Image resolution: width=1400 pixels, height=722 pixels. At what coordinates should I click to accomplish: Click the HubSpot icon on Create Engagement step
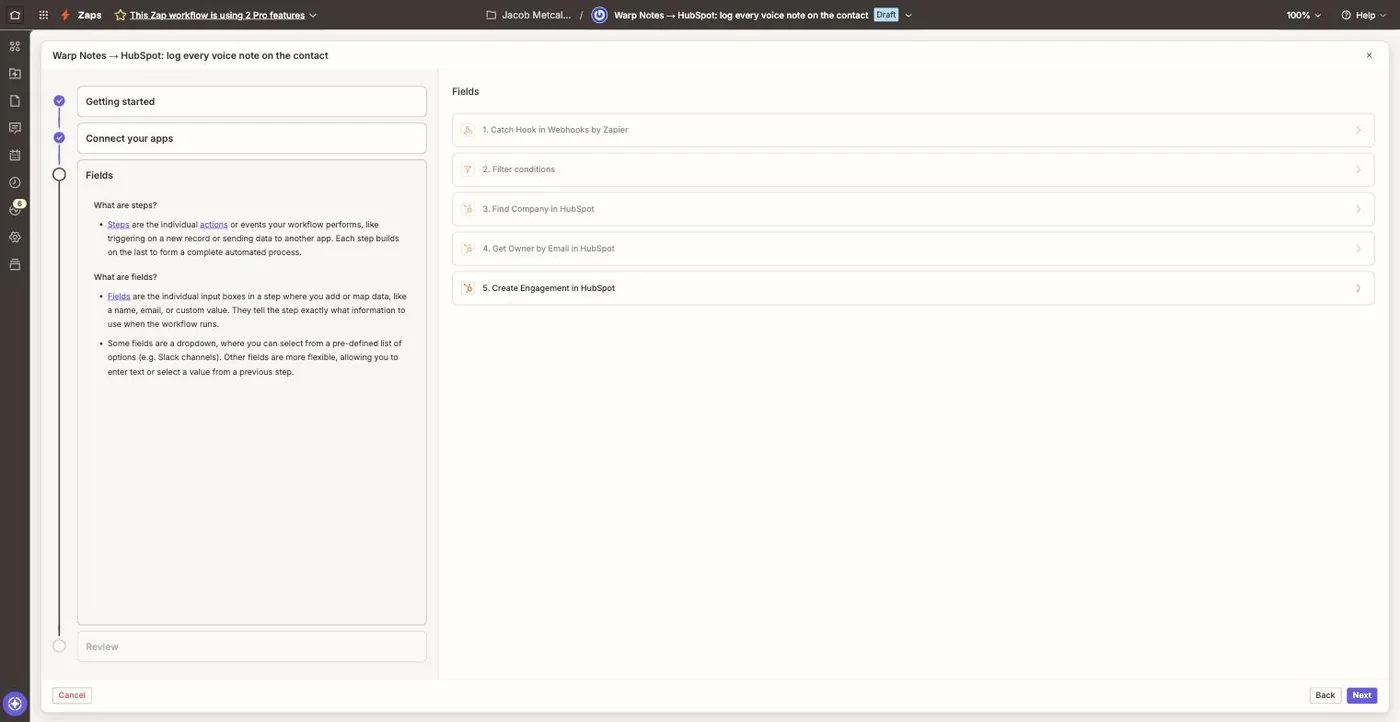point(467,288)
